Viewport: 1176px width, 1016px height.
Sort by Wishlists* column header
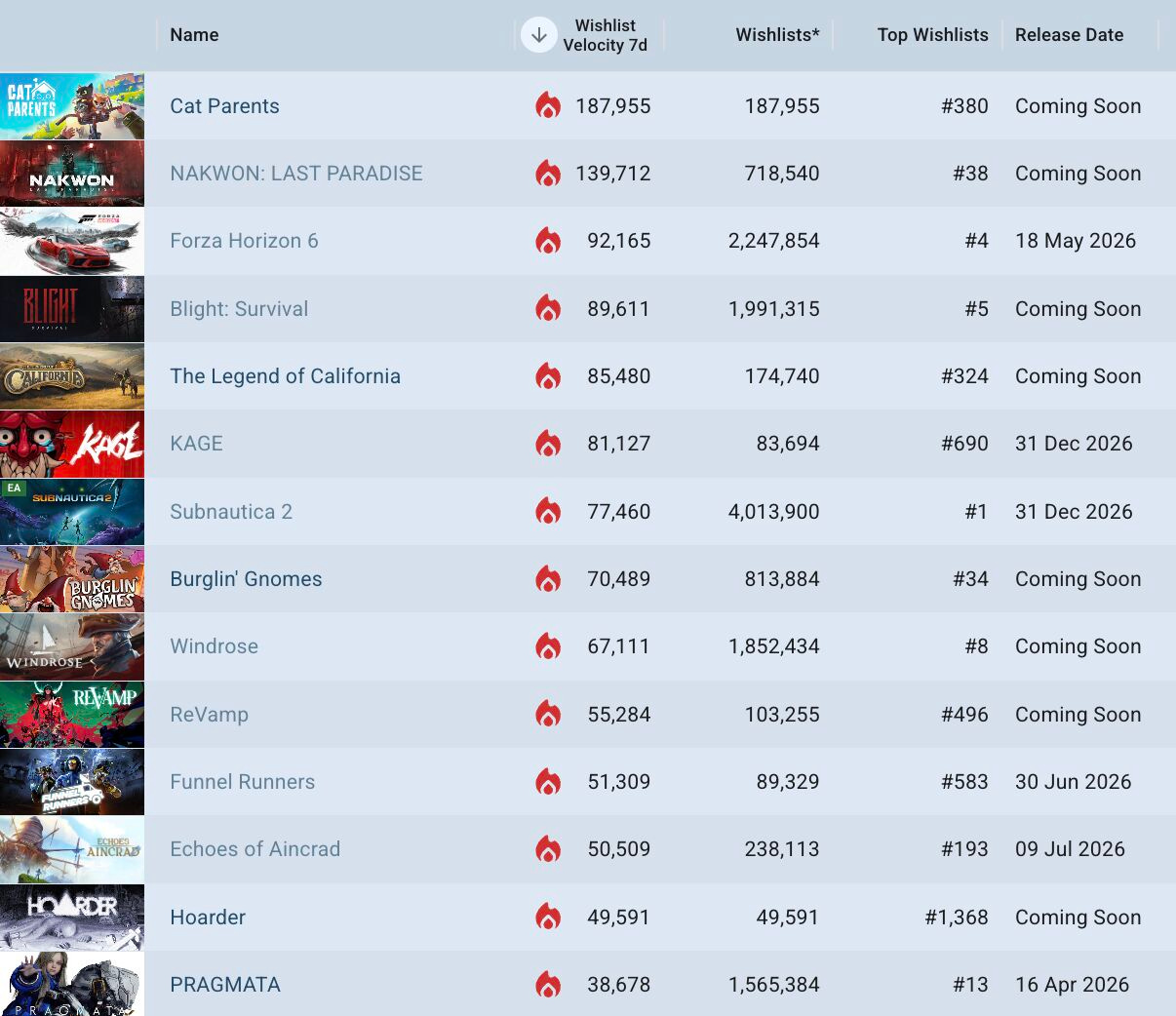777,35
